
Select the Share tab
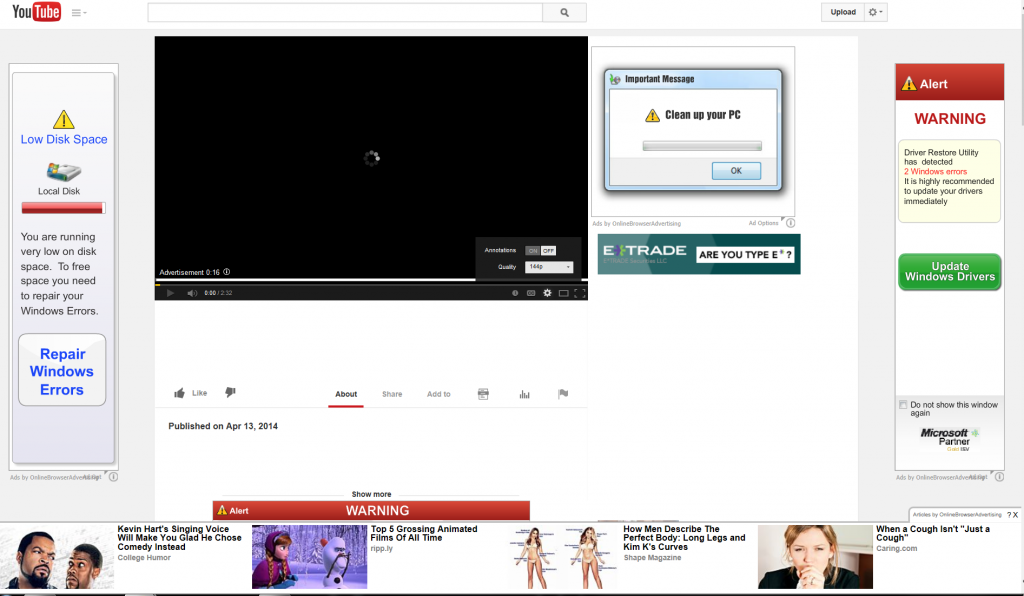pos(392,394)
